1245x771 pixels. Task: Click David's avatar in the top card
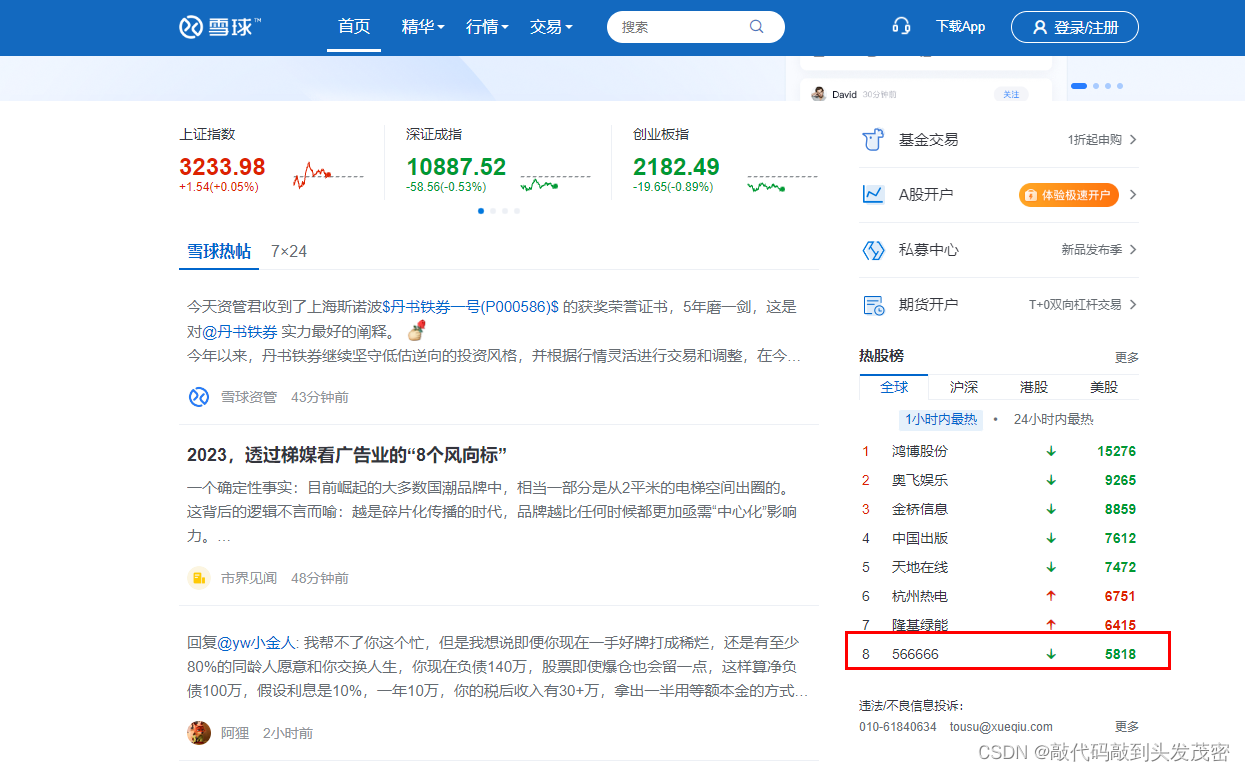[x=818, y=94]
